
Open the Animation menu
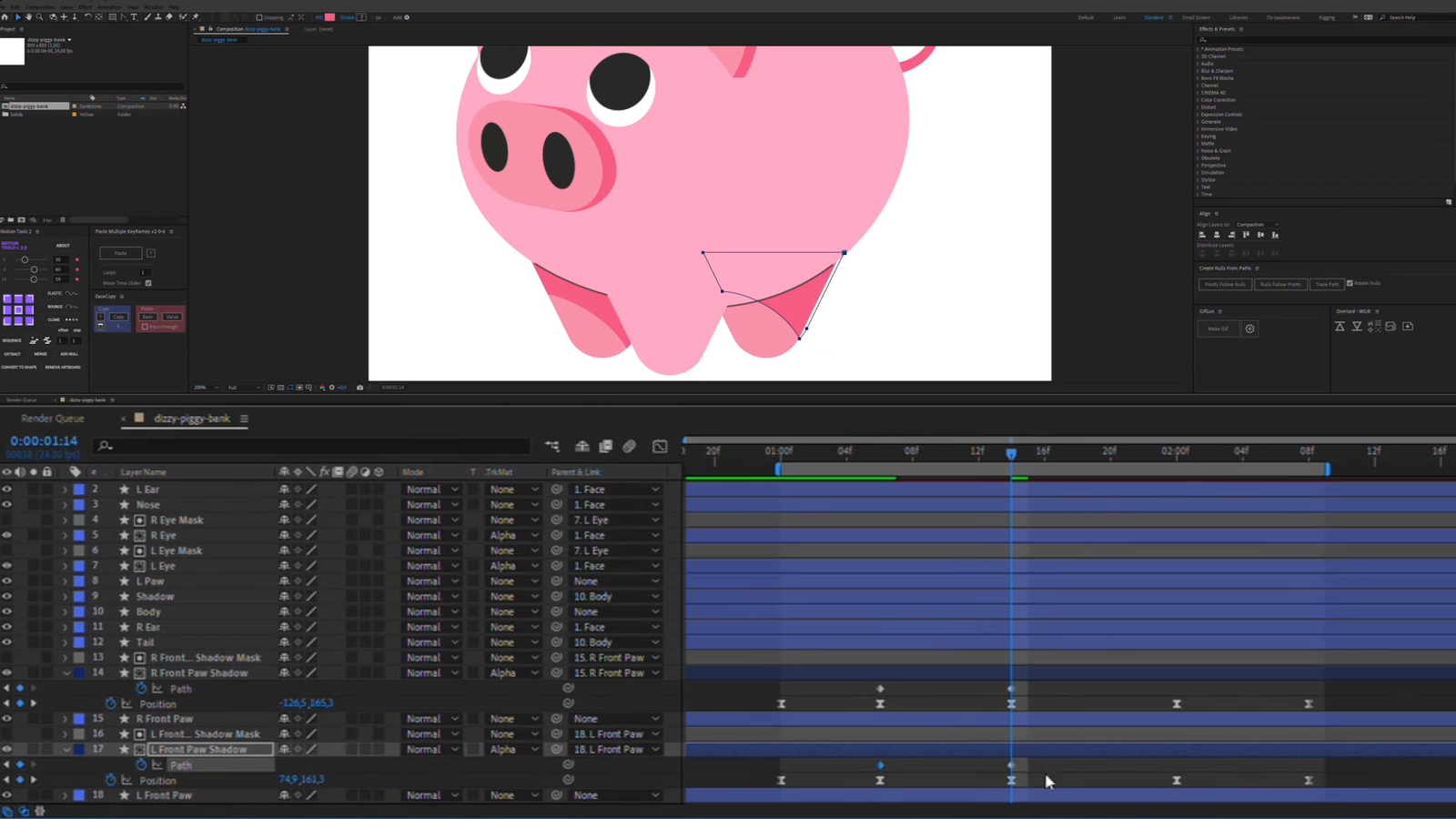click(109, 6)
